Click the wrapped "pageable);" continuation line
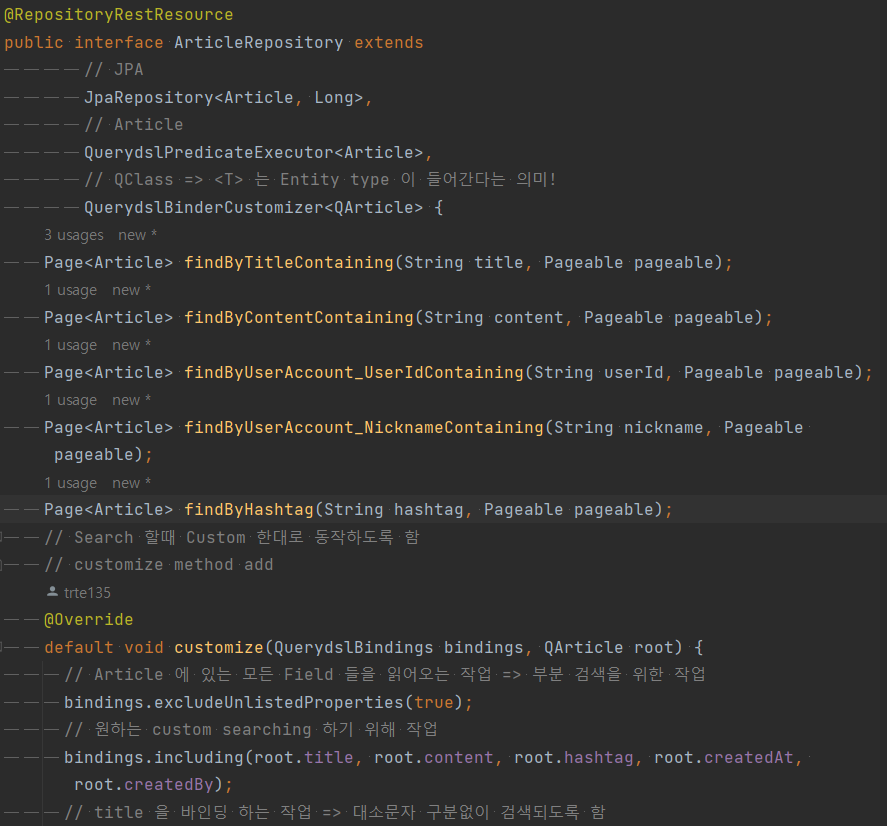The image size is (887, 826). pyautogui.click(x=103, y=454)
